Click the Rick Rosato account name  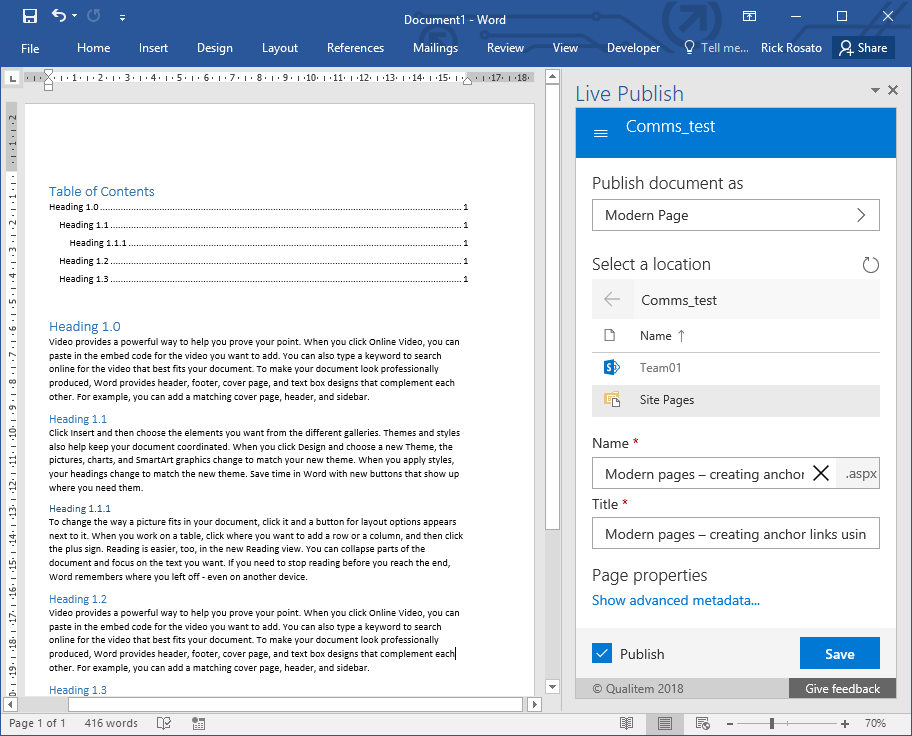tap(791, 48)
